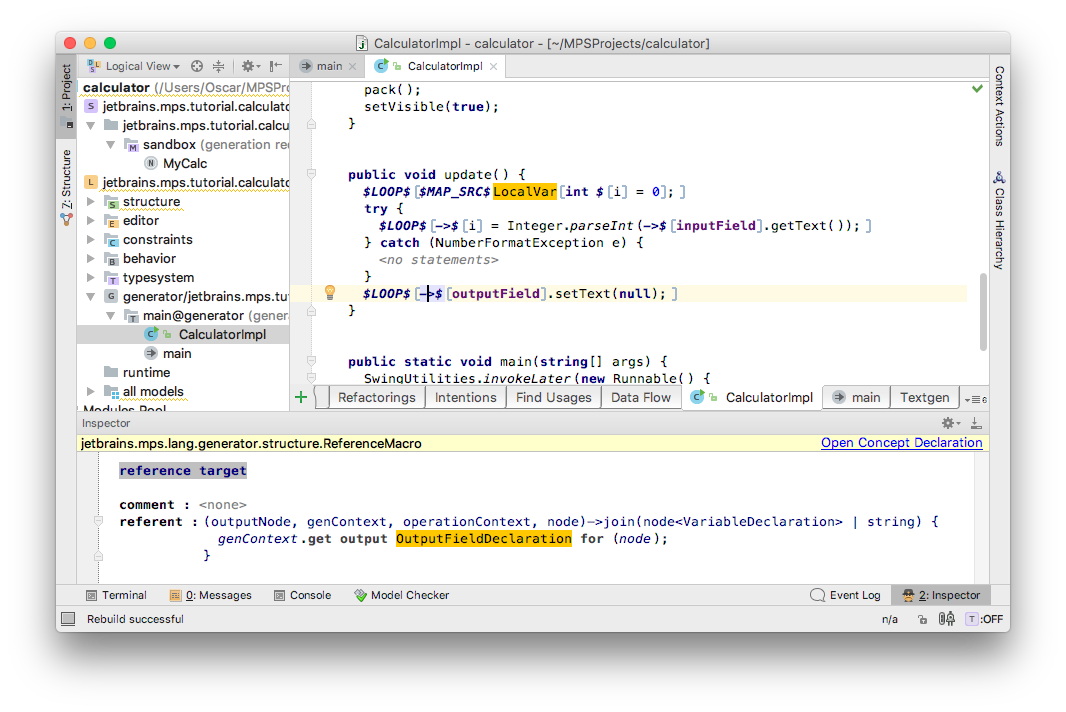This screenshot has height=712, width=1066.
Task: Toggle the read-only lock icon in the status bar
Action: [x=922, y=619]
